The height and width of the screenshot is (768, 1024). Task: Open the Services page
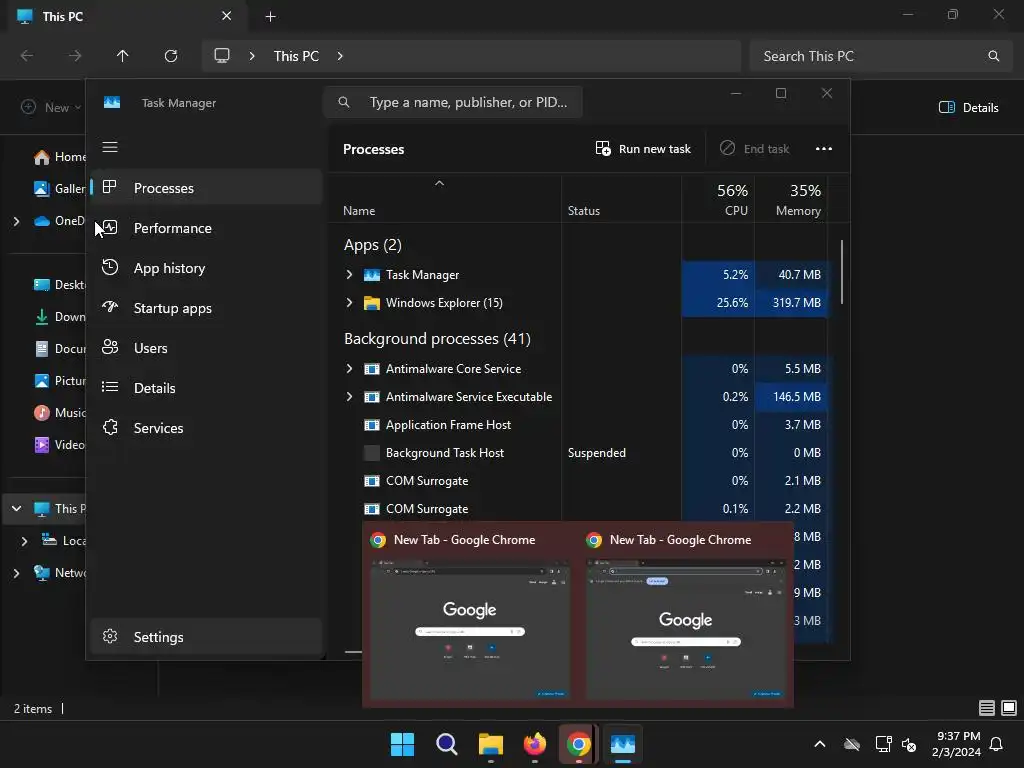[206, 428]
